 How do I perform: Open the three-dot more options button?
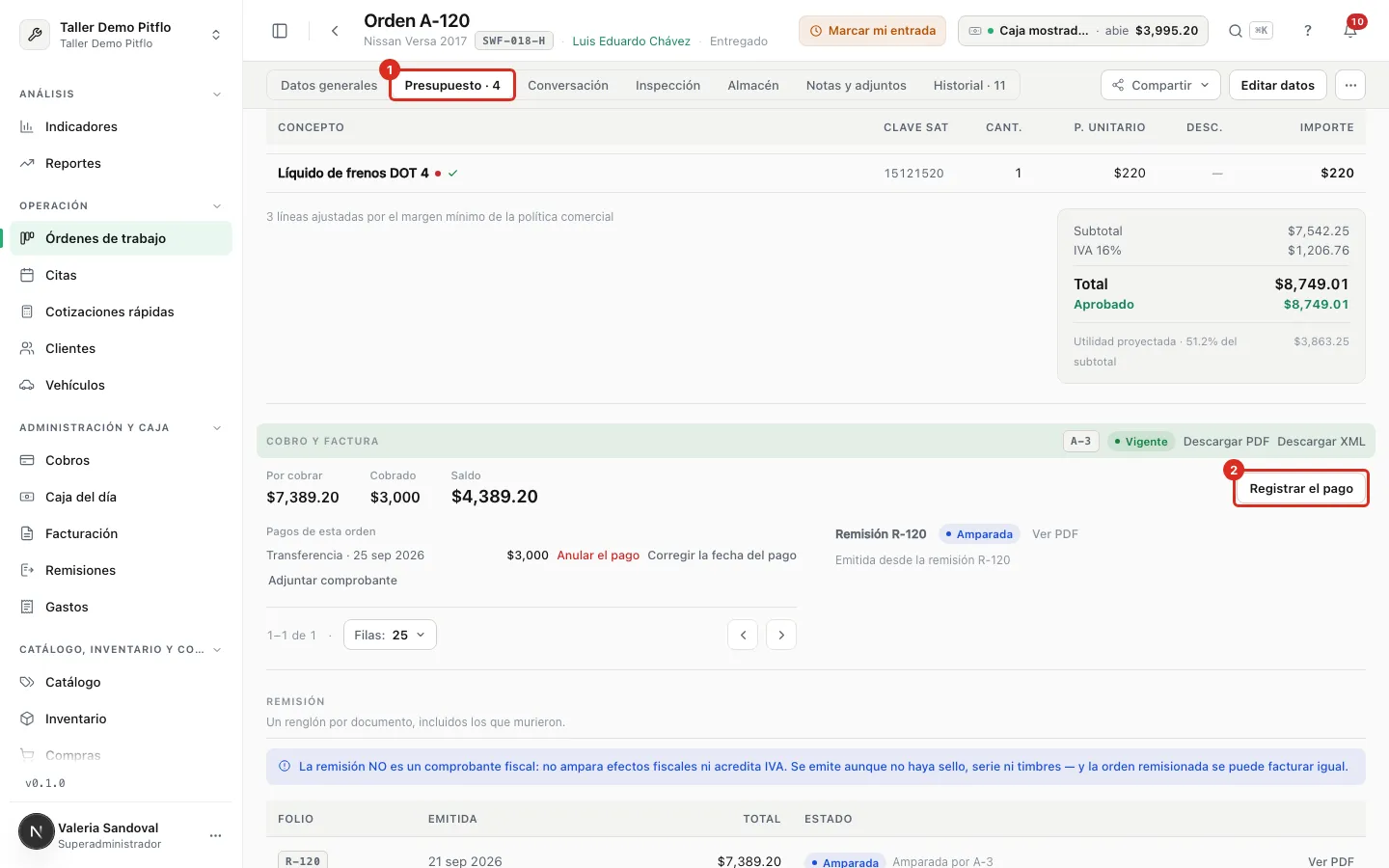coord(1350,85)
